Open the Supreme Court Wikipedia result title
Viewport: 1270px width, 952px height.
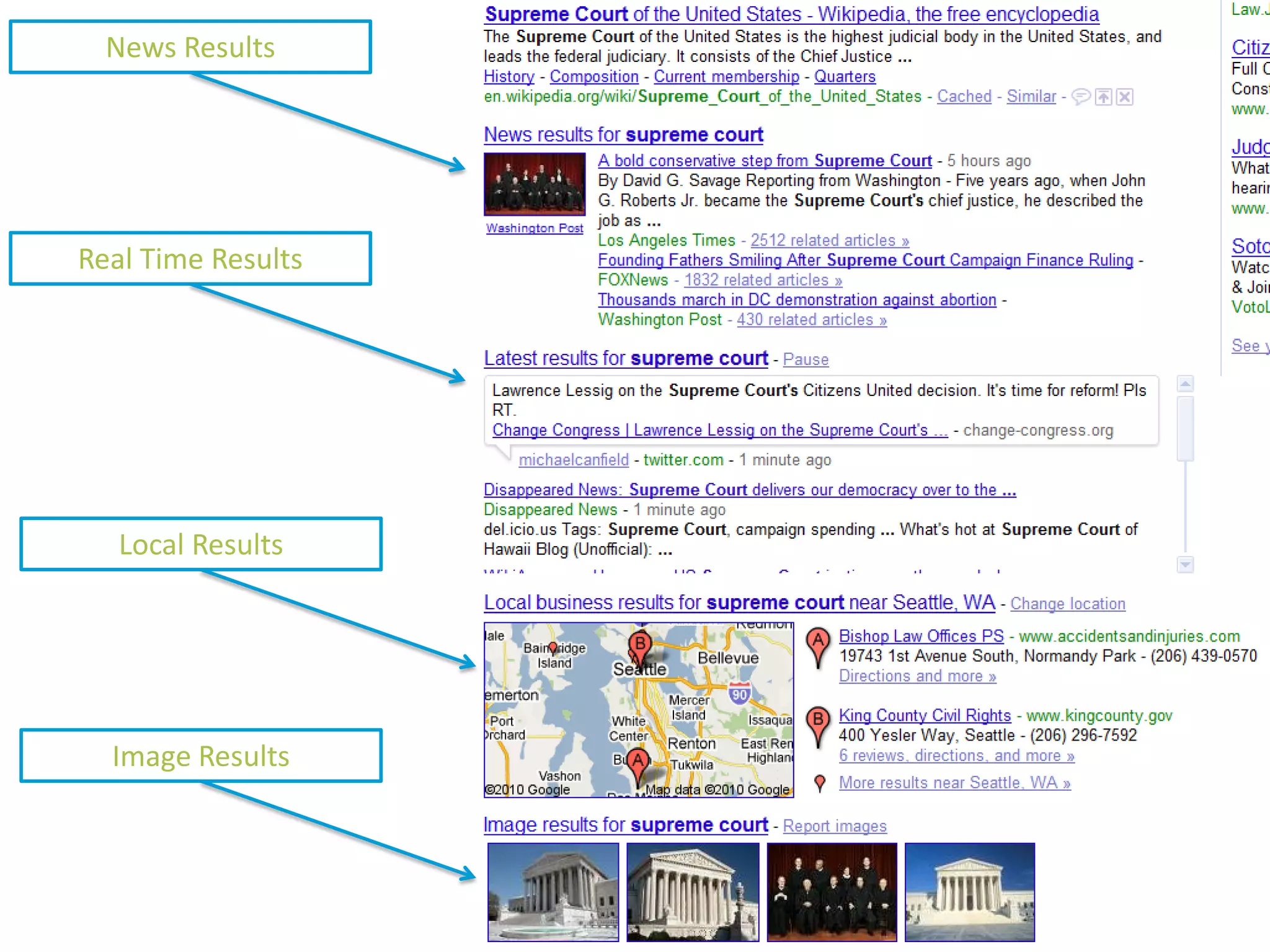pos(791,14)
